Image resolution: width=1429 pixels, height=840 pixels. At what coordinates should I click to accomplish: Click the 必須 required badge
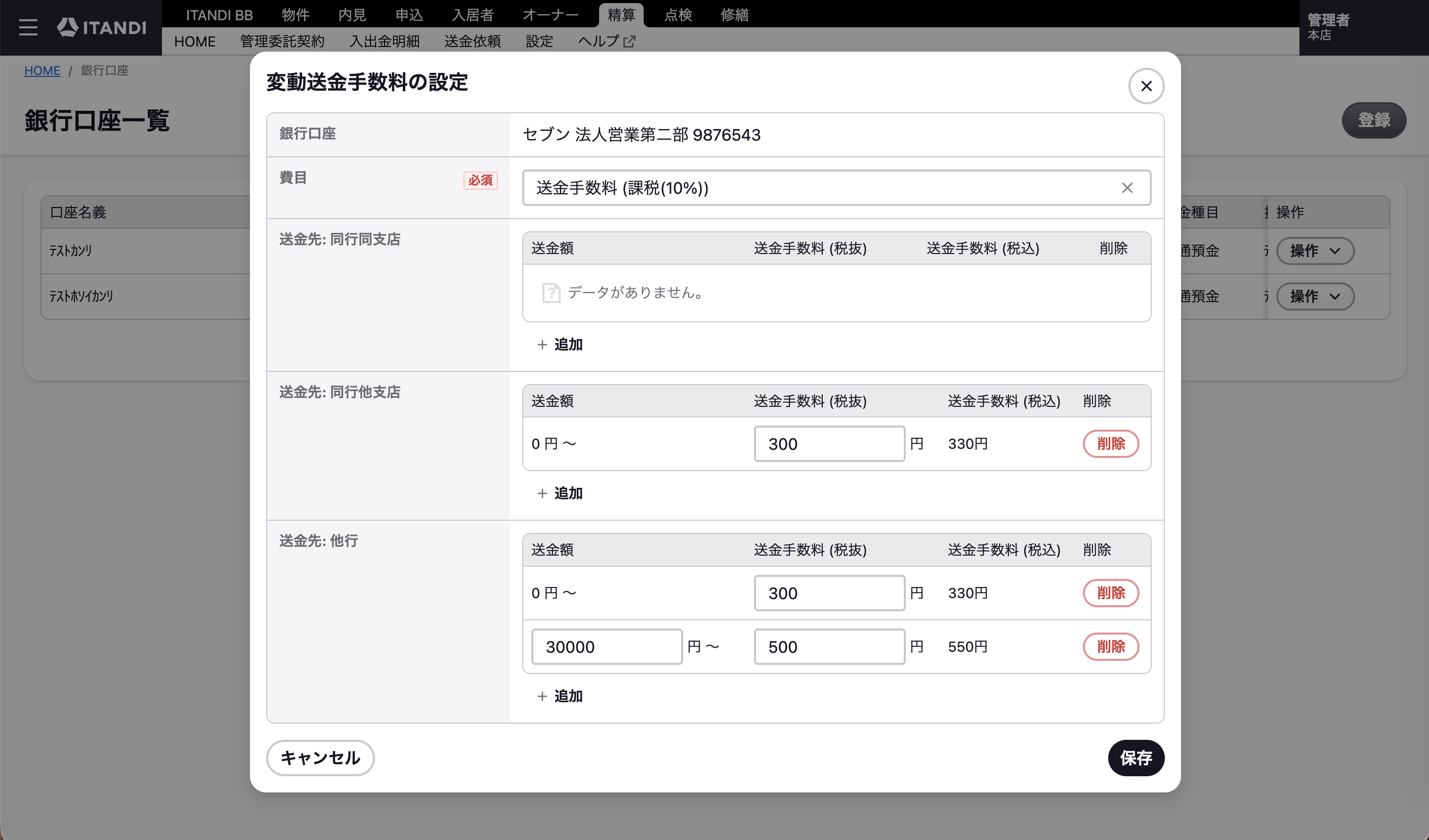click(480, 180)
